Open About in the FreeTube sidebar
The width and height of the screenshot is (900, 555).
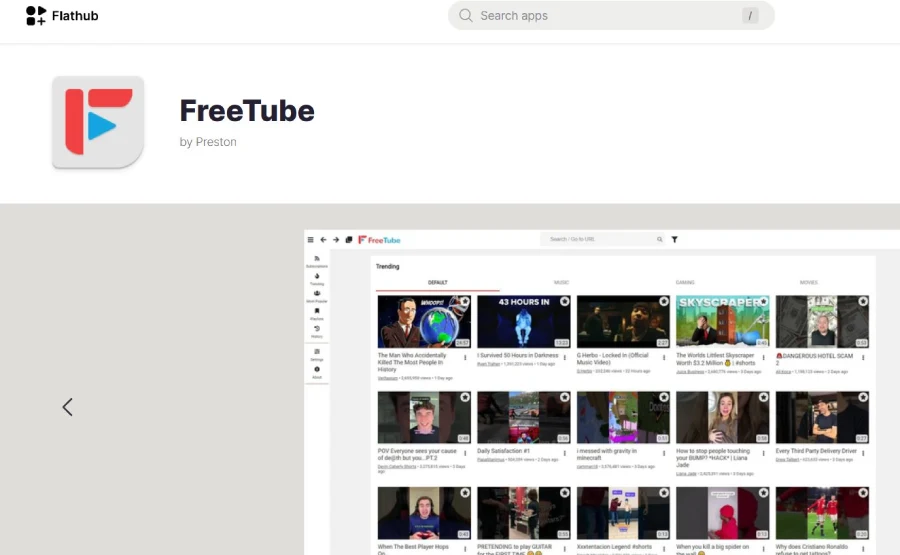coord(317,372)
